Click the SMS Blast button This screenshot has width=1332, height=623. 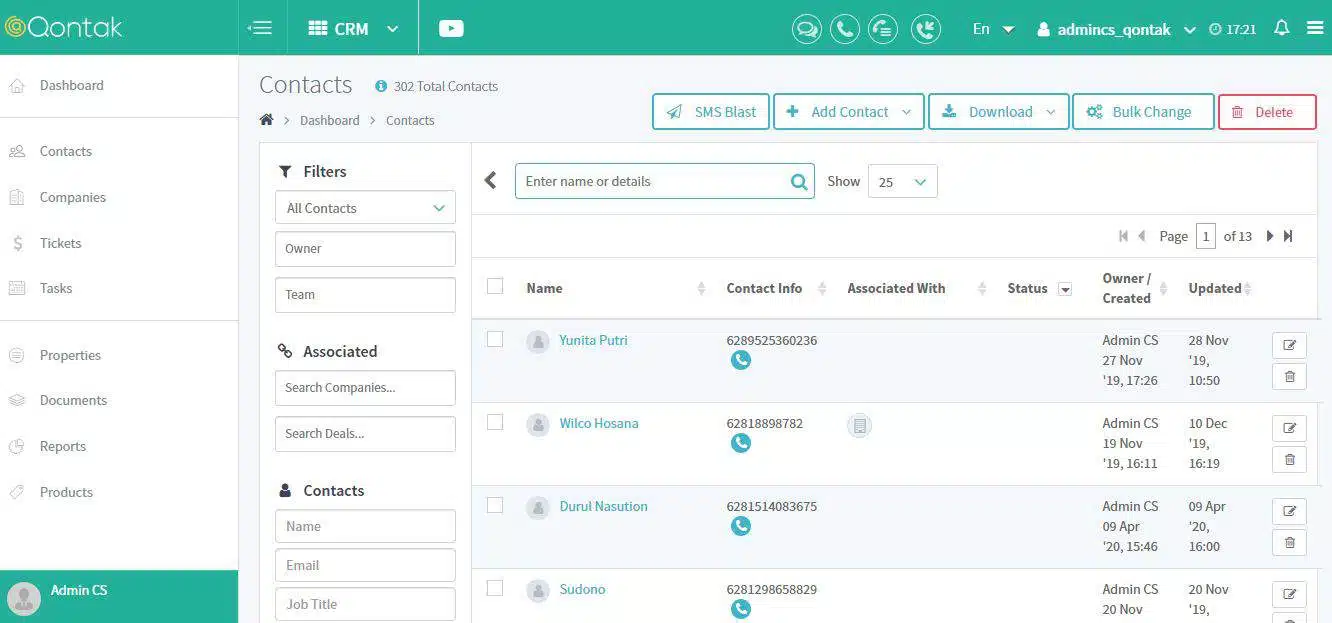tap(711, 112)
